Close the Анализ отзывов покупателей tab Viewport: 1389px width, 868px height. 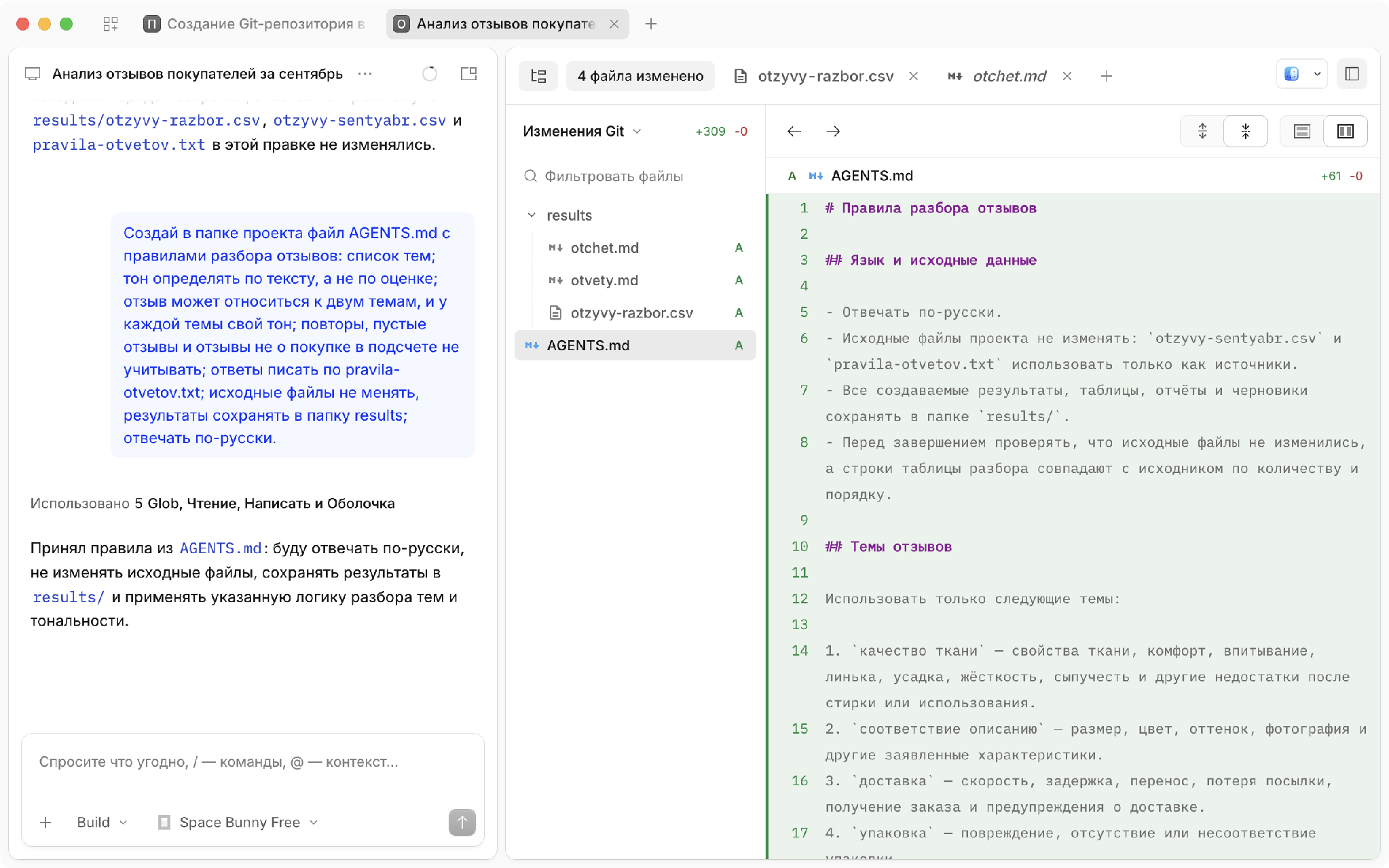(614, 24)
